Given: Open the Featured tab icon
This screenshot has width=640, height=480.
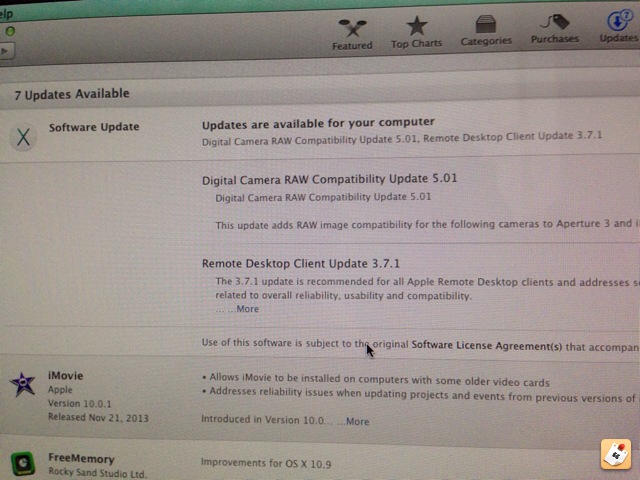Looking at the screenshot, I should pos(352,29).
